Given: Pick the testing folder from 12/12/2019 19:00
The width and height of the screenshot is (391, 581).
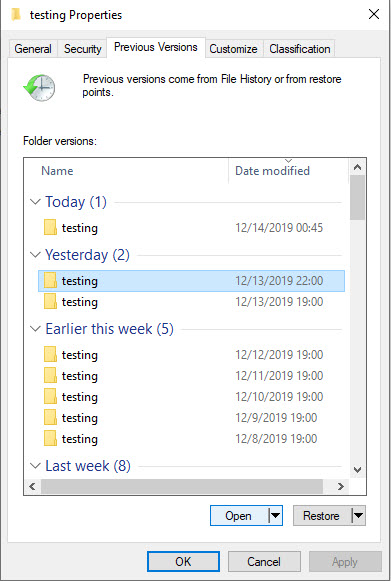Looking at the screenshot, I should coord(191,355).
